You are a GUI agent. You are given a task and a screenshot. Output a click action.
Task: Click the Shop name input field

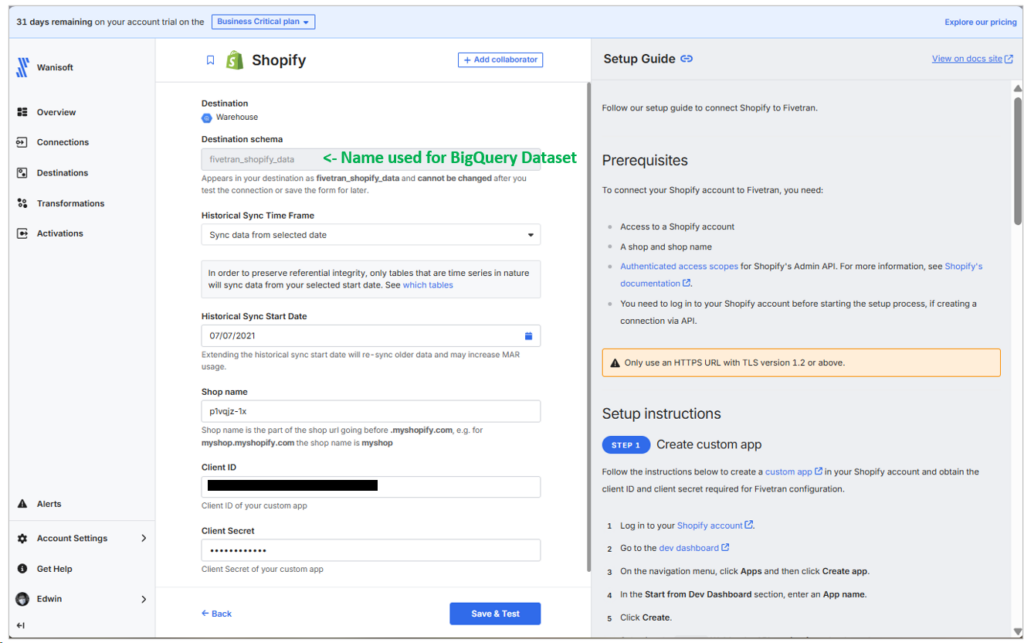point(370,411)
